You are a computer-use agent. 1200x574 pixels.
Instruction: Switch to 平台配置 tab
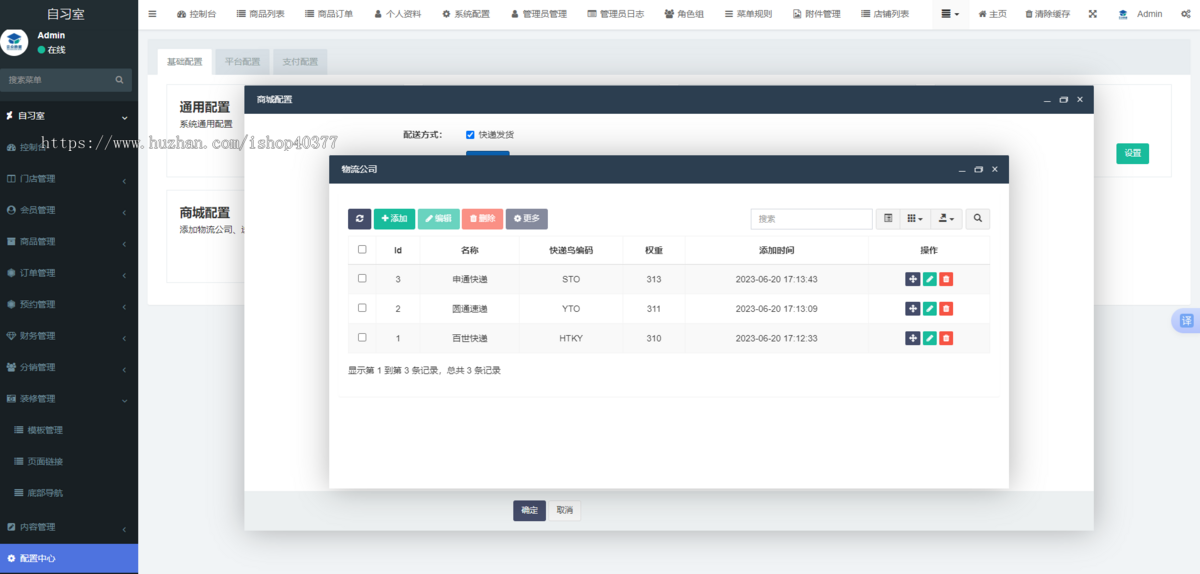tap(242, 62)
